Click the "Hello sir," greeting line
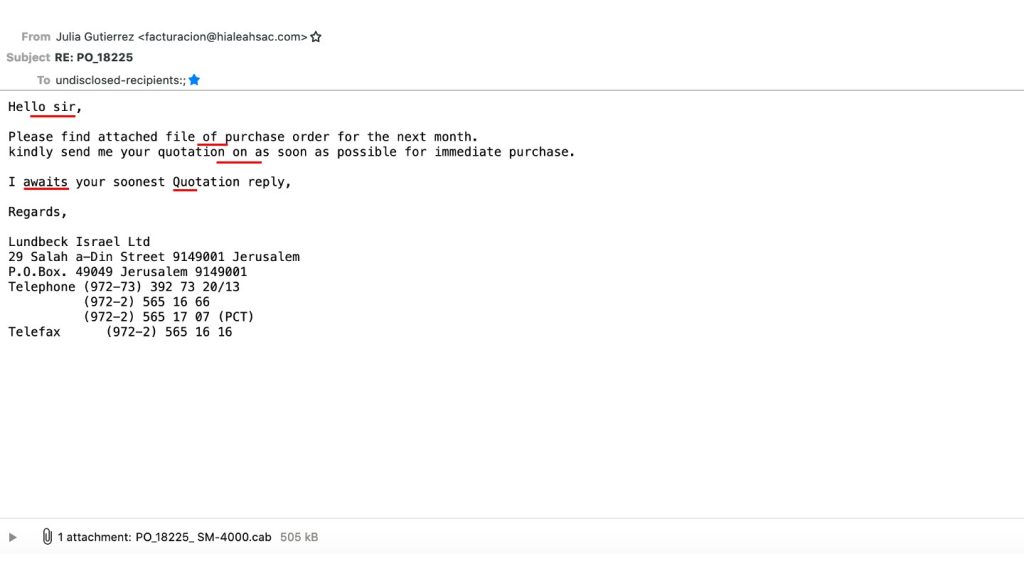This screenshot has height=576, width=1024. (45, 106)
